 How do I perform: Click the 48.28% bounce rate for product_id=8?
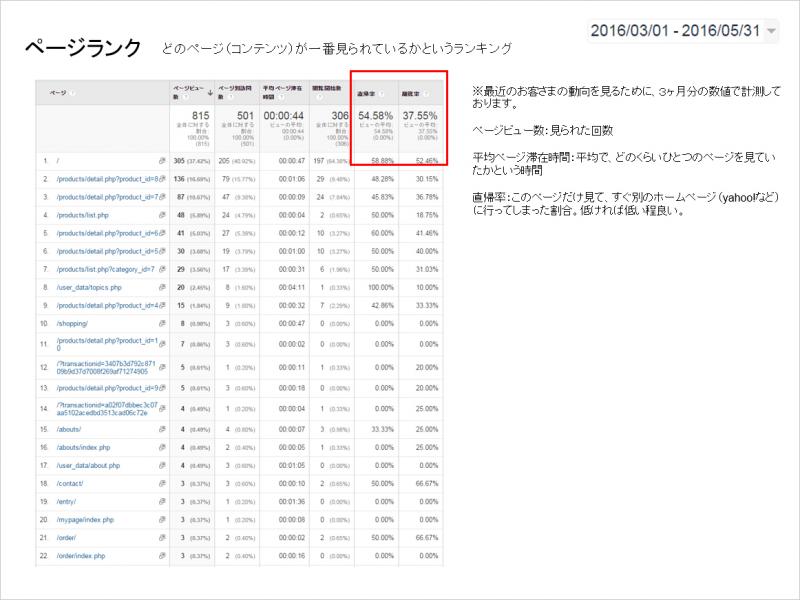(x=383, y=179)
